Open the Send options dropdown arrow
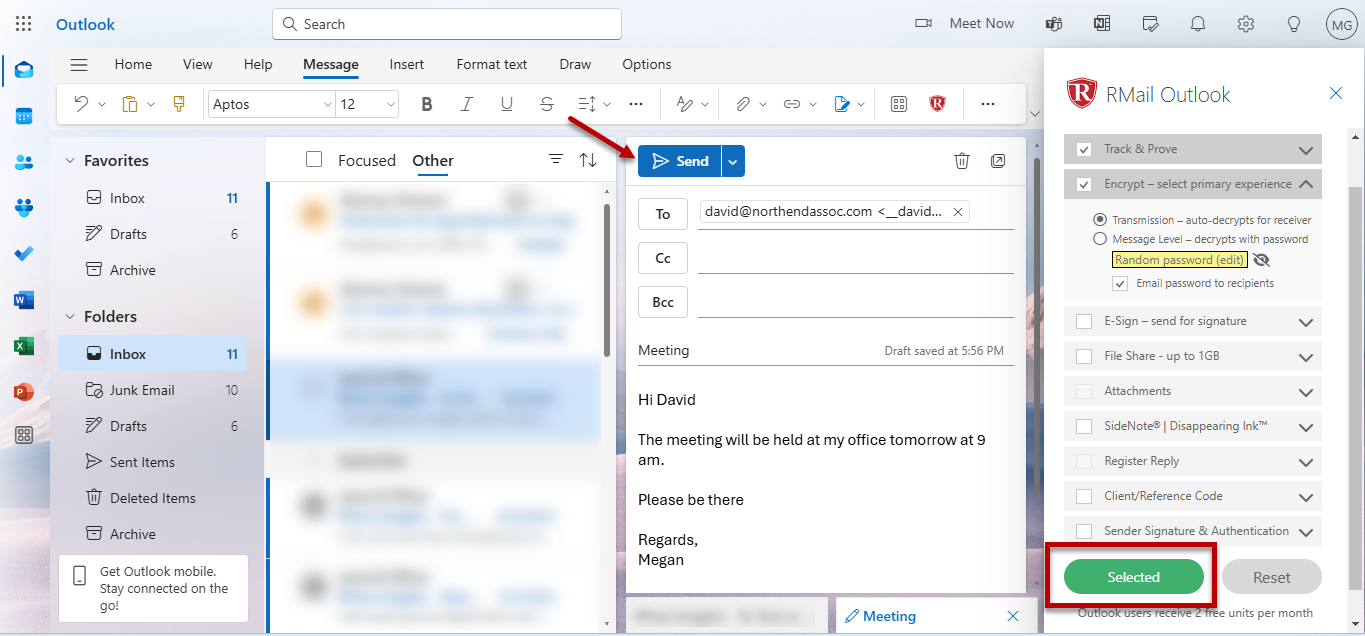 (x=733, y=161)
